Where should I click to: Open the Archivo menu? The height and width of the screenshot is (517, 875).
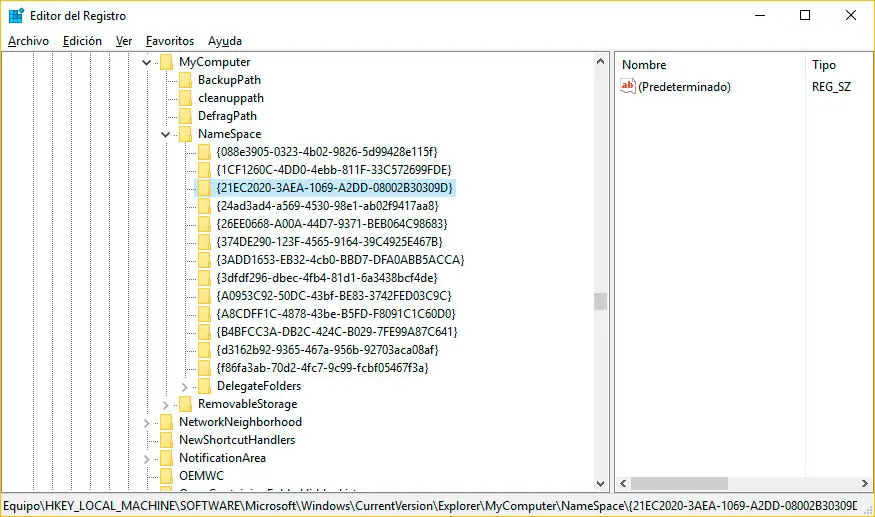28,41
